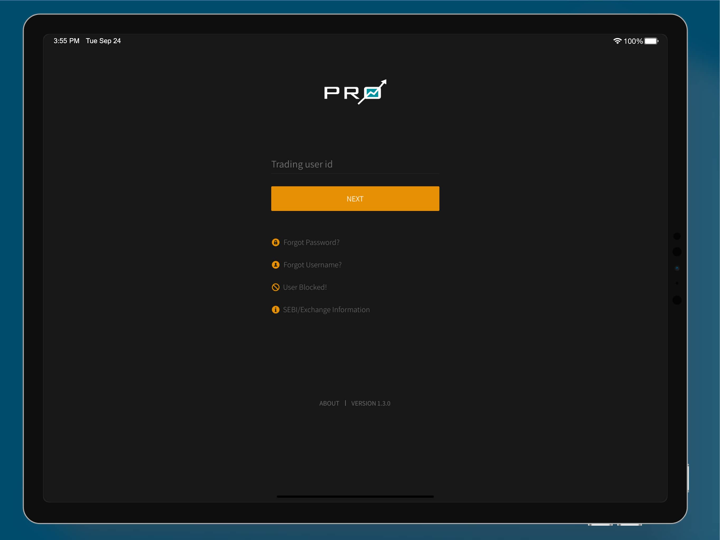Click the PRO logo at the top

(x=354, y=92)
